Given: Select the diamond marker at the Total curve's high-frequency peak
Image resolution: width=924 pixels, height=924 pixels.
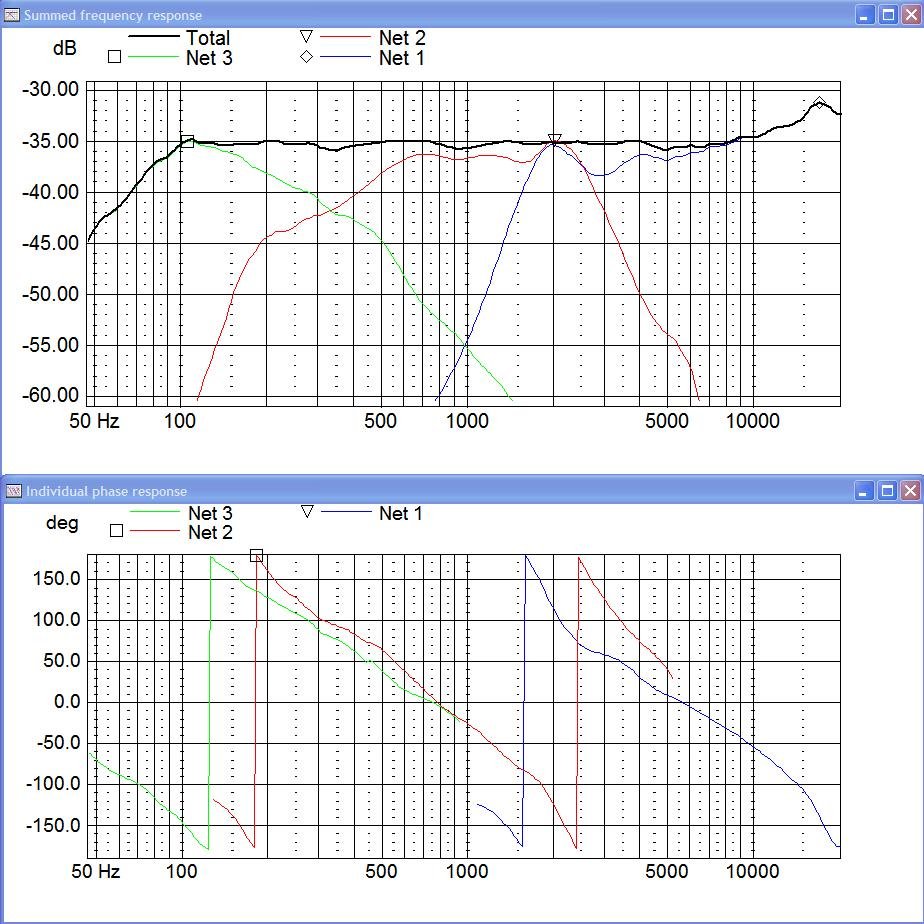Looking at the screenshot, I should coord(820,103).
